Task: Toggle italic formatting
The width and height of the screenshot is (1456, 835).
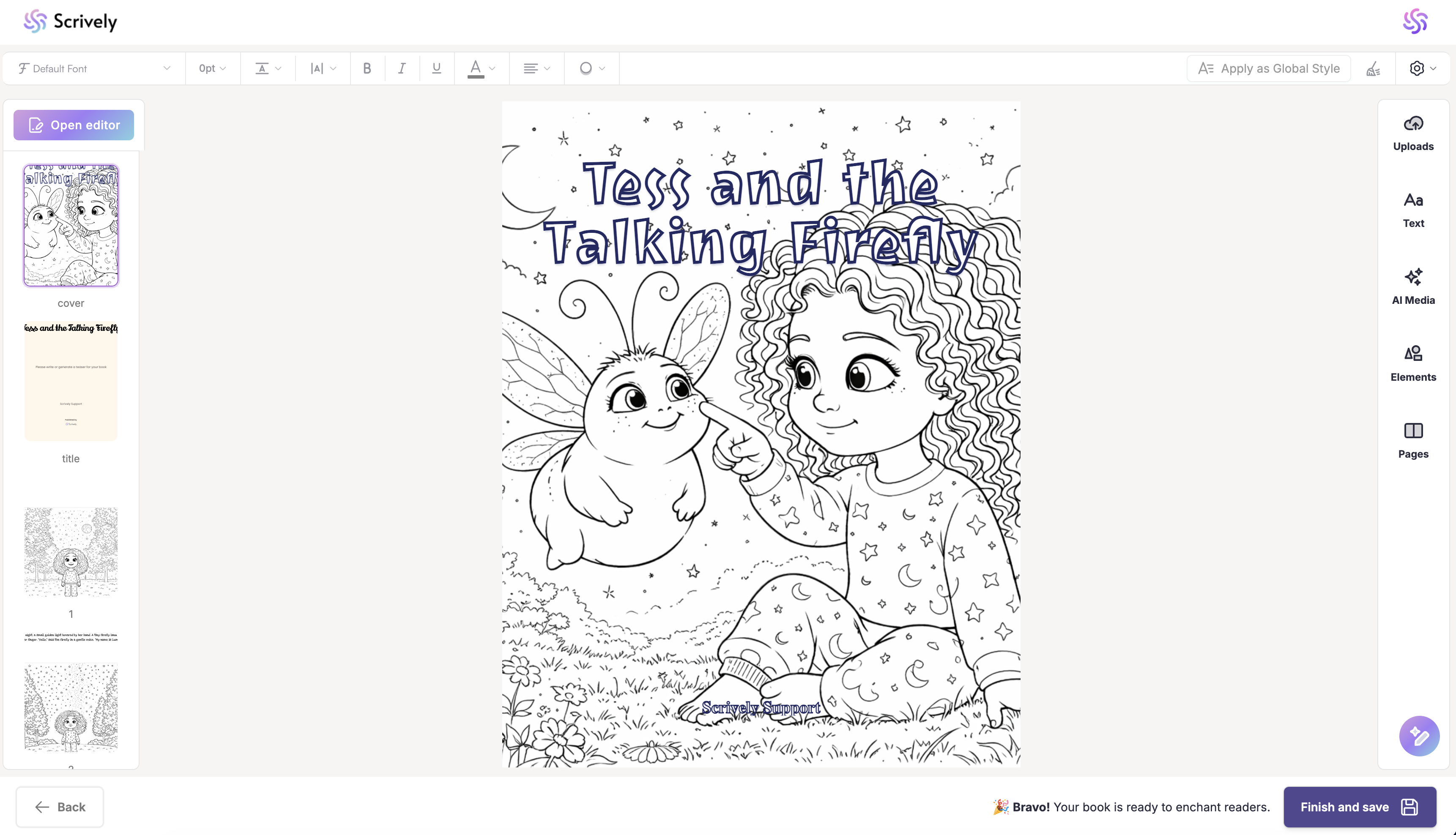Action: point(402,68)
